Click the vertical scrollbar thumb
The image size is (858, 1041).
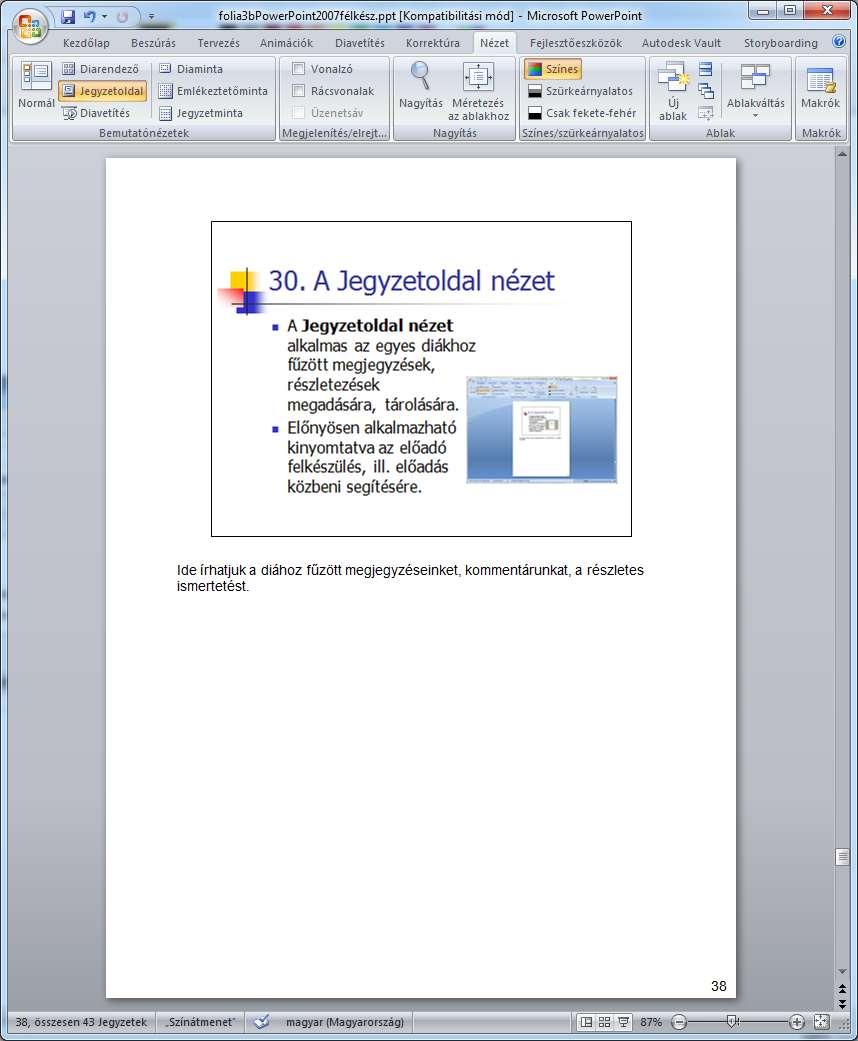click(x=842, y=857)
